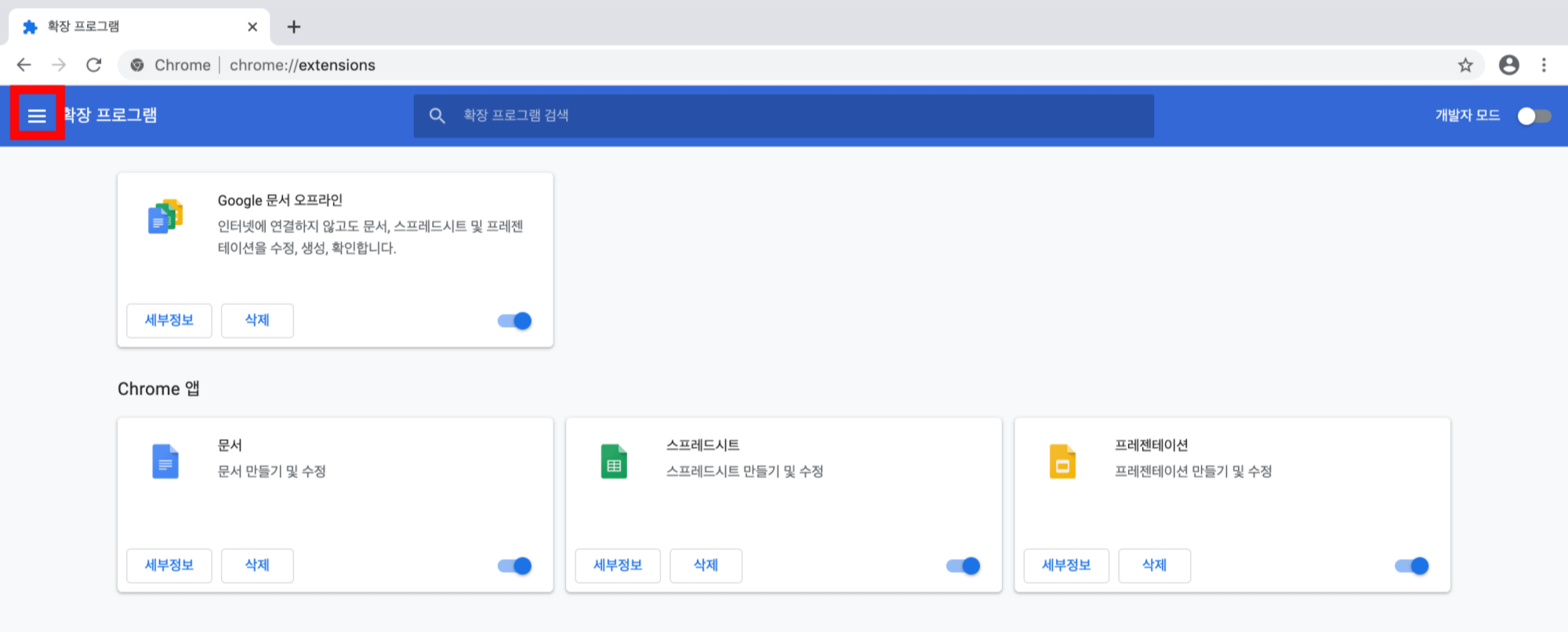
Task: Toggle 개발자 모드 switch
Action: 1534,116
